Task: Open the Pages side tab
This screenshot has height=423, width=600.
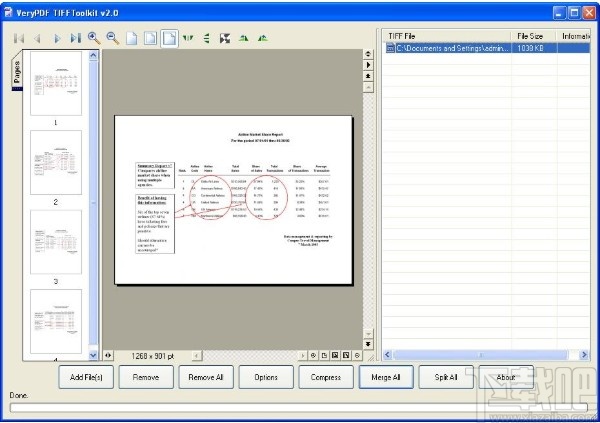Action: point(17,72)
